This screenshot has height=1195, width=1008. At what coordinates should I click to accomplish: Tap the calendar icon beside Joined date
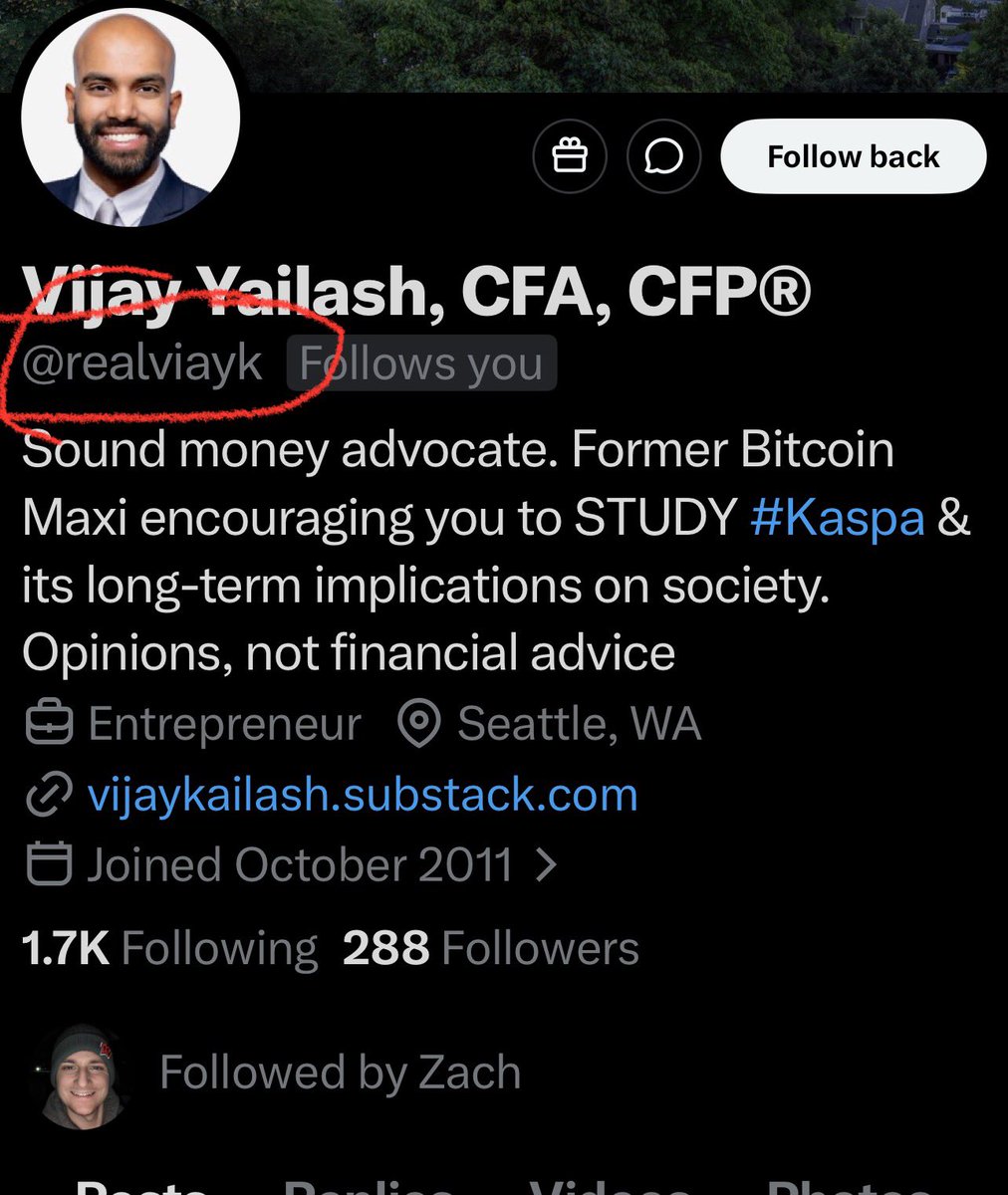point(48,864)
